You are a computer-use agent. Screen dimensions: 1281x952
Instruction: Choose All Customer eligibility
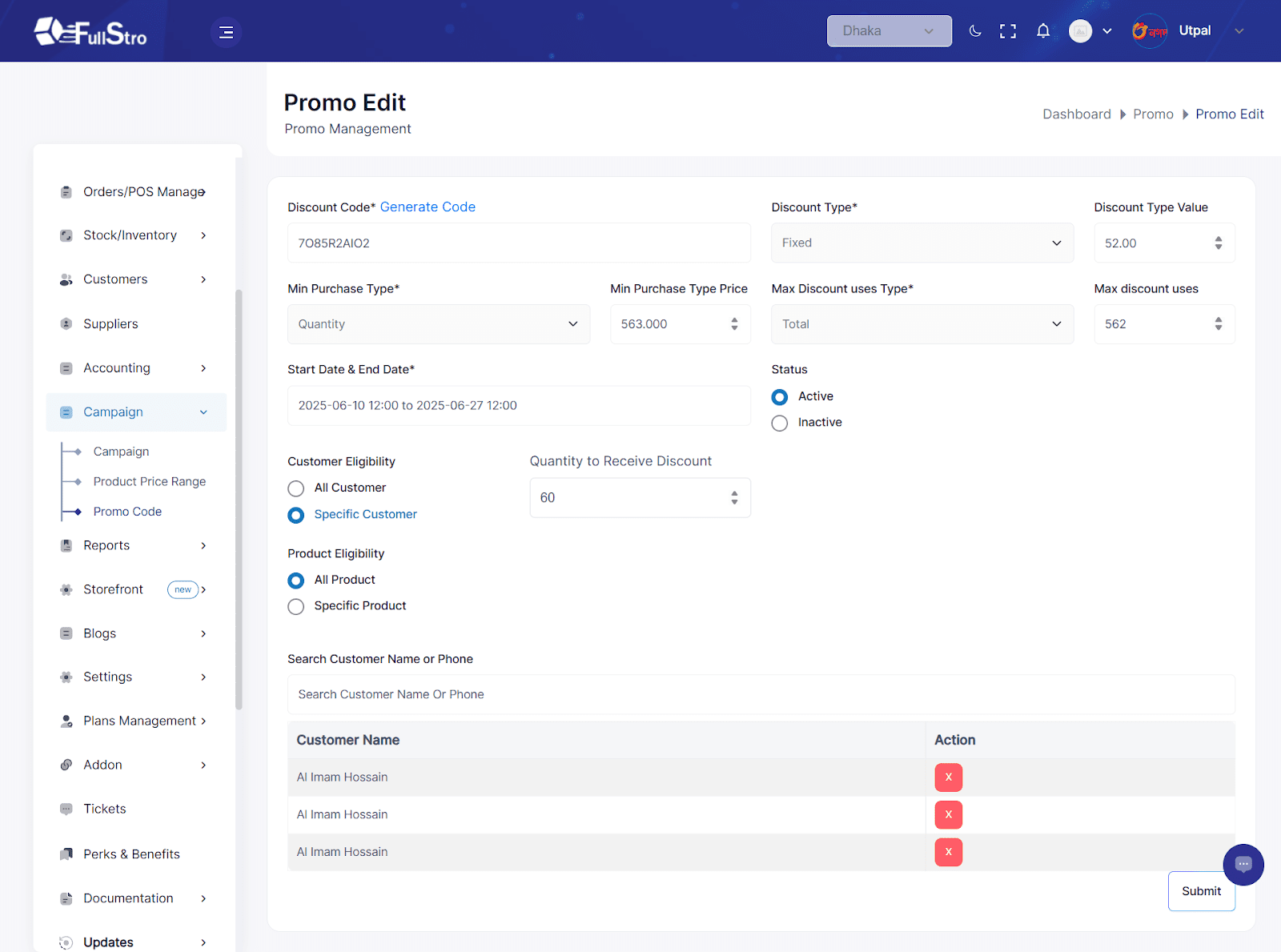[x=296, y=488]
